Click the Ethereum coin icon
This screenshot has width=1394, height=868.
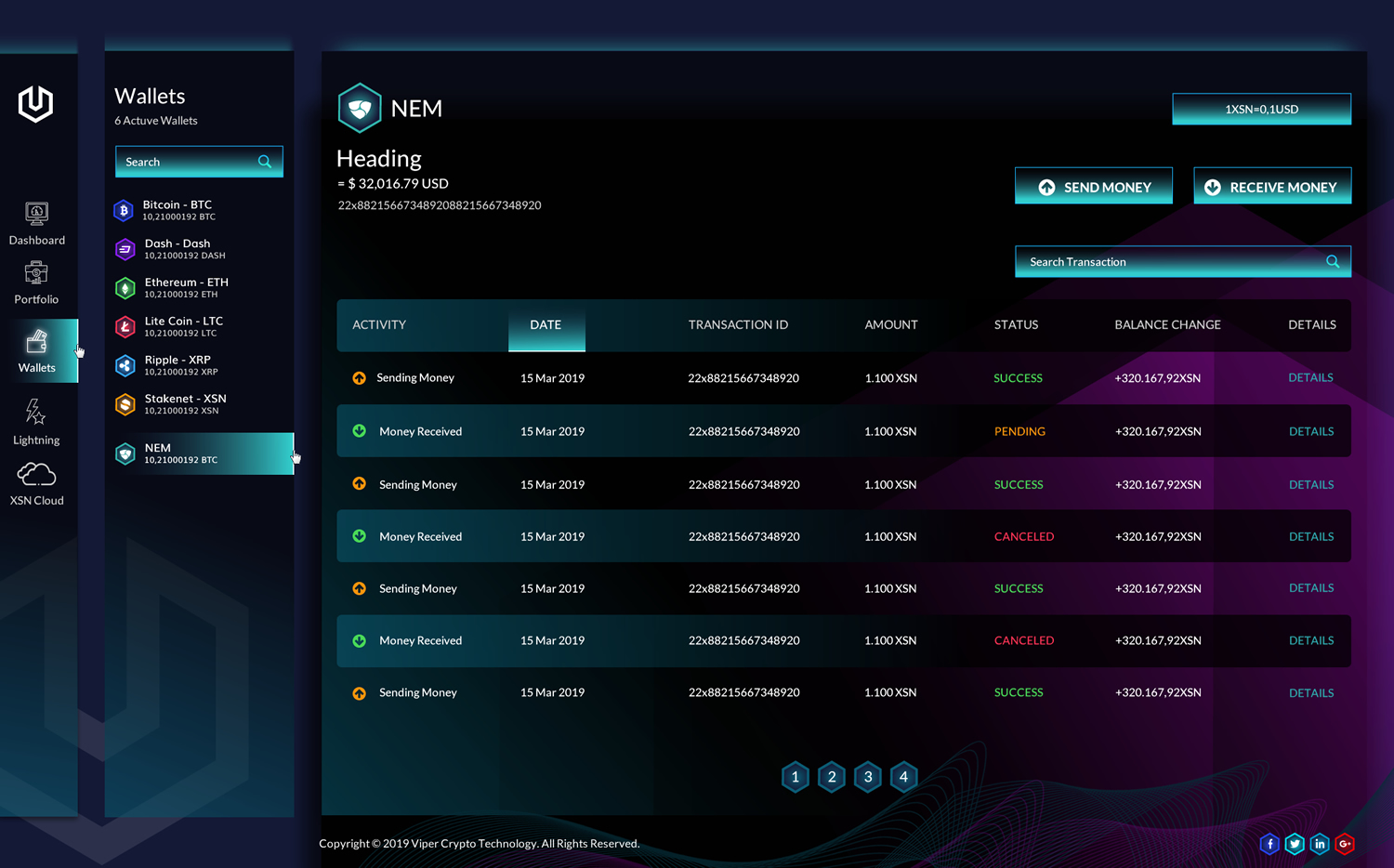pos(125,288)
